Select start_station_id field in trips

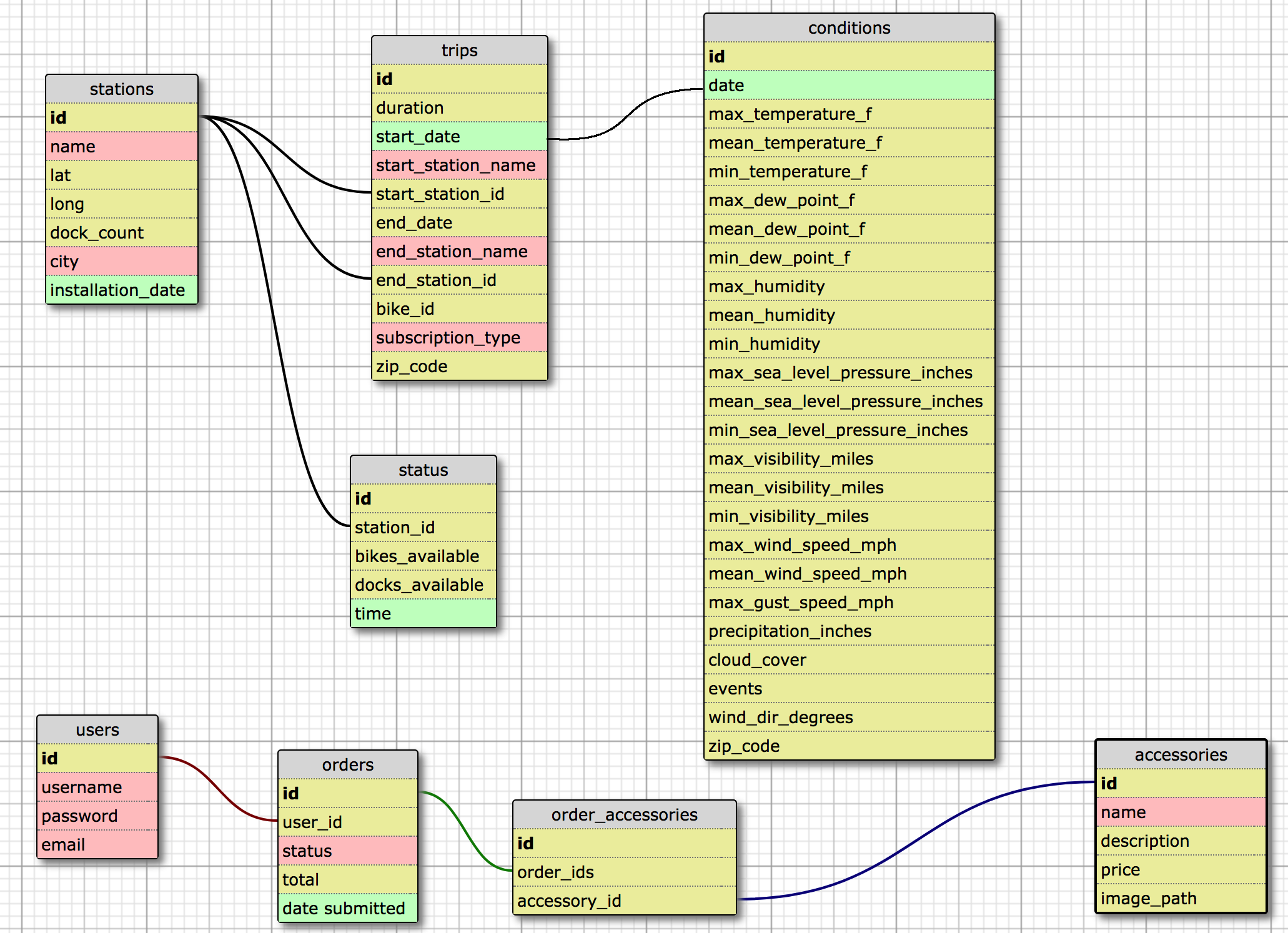(460, 194)
